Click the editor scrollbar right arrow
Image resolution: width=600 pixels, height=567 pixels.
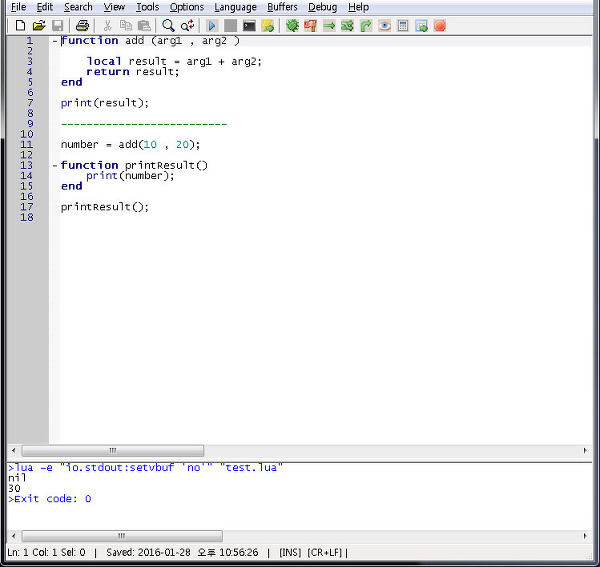coord(585,450)
